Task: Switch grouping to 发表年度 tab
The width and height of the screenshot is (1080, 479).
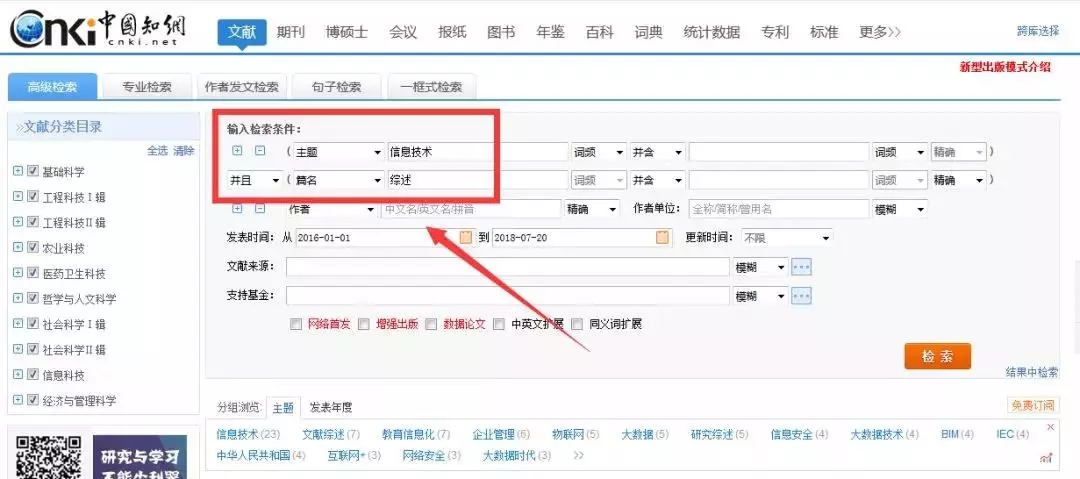Action: click(x=331, y=407)
